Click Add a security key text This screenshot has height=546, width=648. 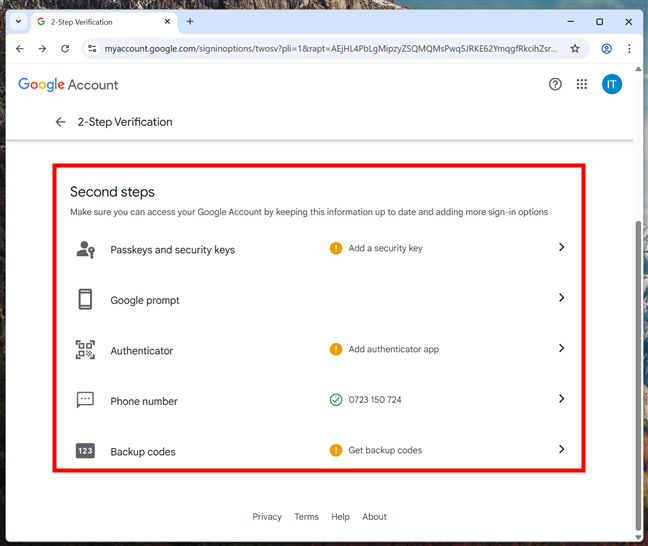click(x=385, y=248)
